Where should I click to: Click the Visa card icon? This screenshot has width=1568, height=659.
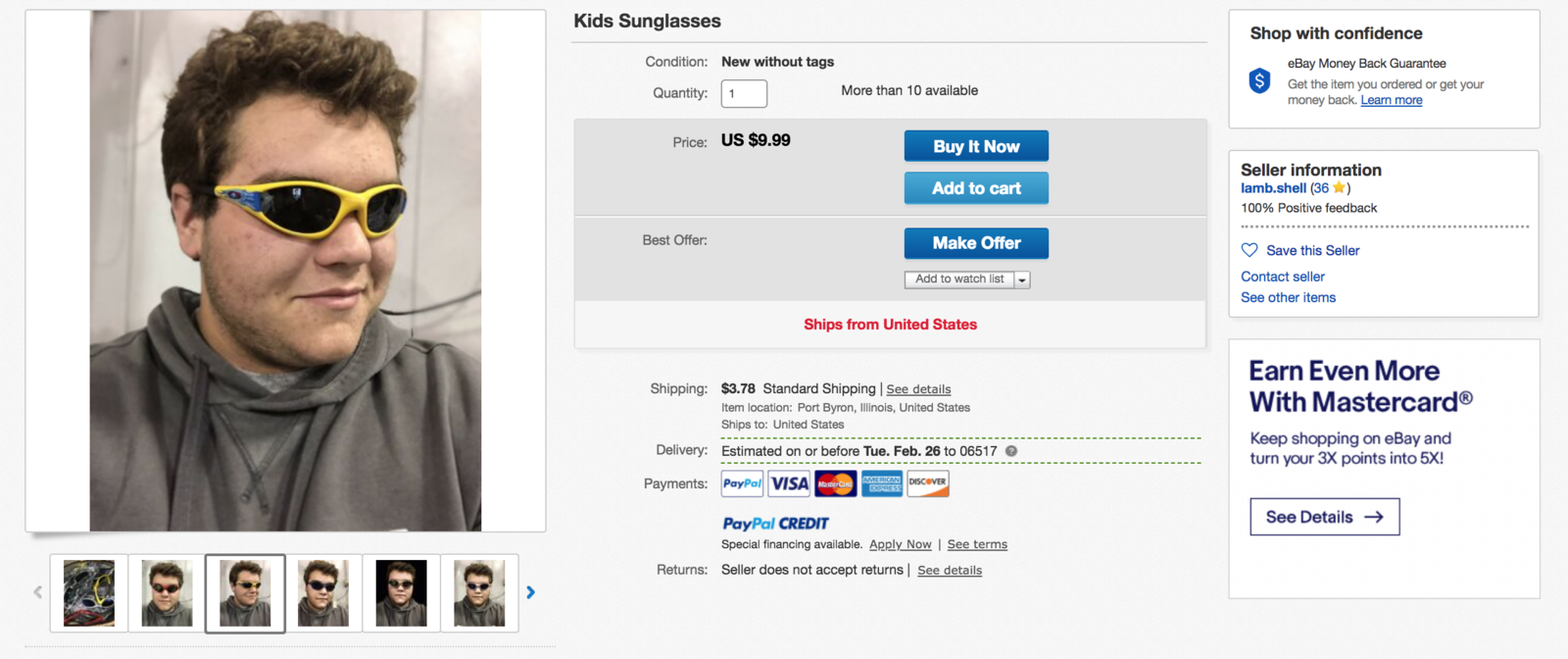(x=789, y=483)
